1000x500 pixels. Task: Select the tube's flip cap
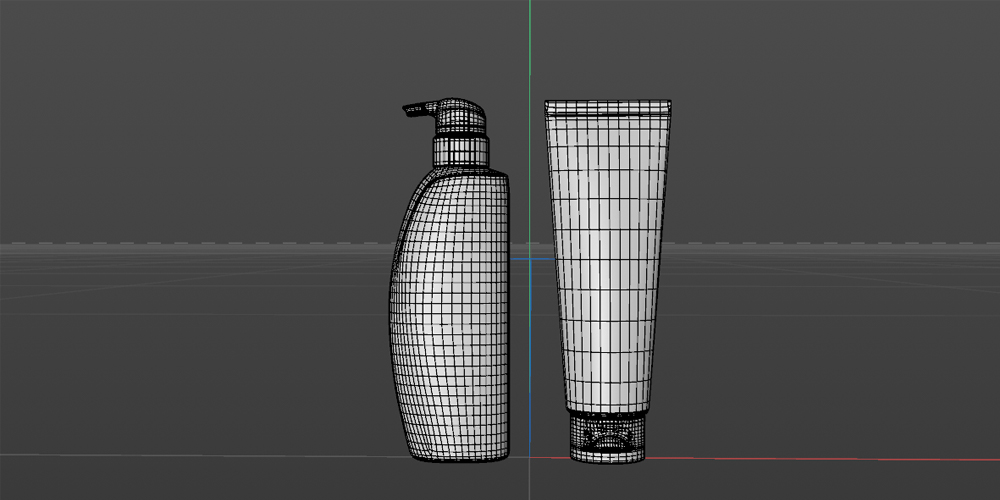click(x=606, y=438)
